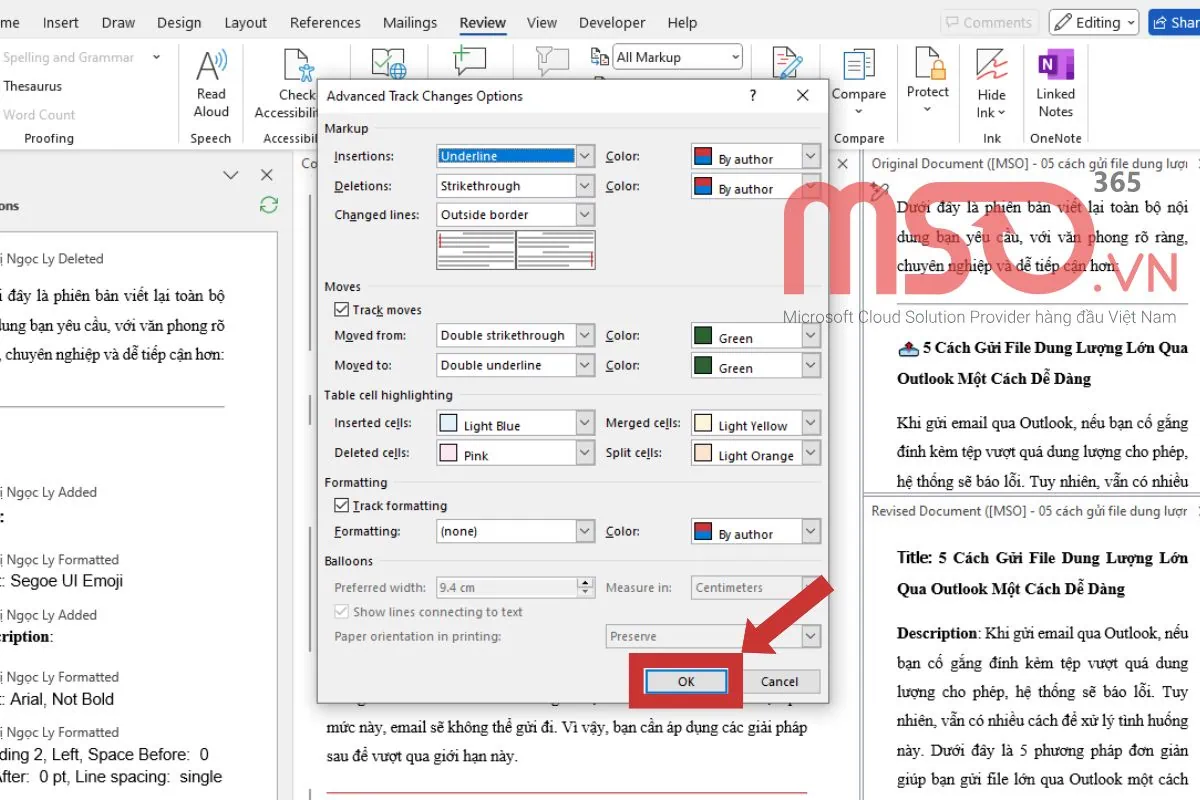Expand the Paper orientation Preserve dropdown

point(812,636)
